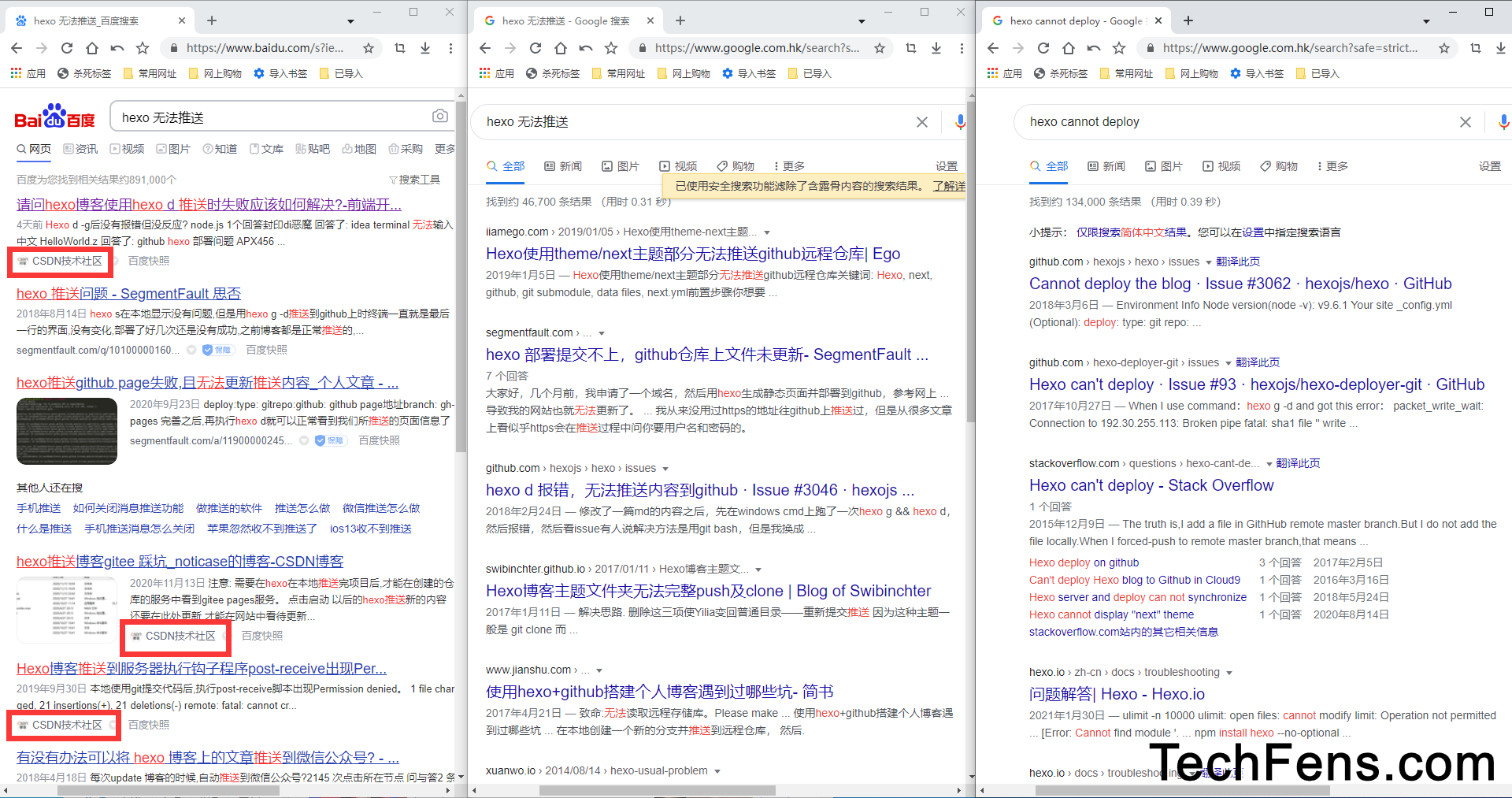Viewport: 1512px width, 798px height.
Task: Click the download icon in the left browser toolbar
Action: coord(425,48)
